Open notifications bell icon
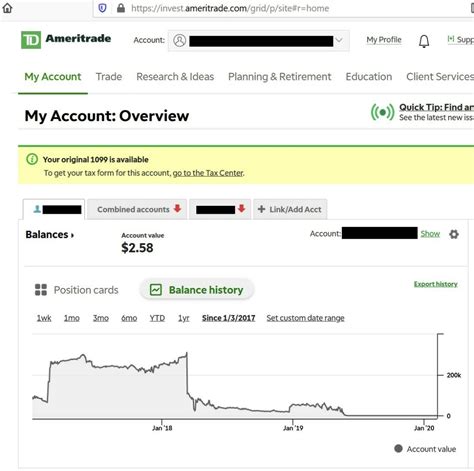The image size is (474, 471). tap(424, 41)
